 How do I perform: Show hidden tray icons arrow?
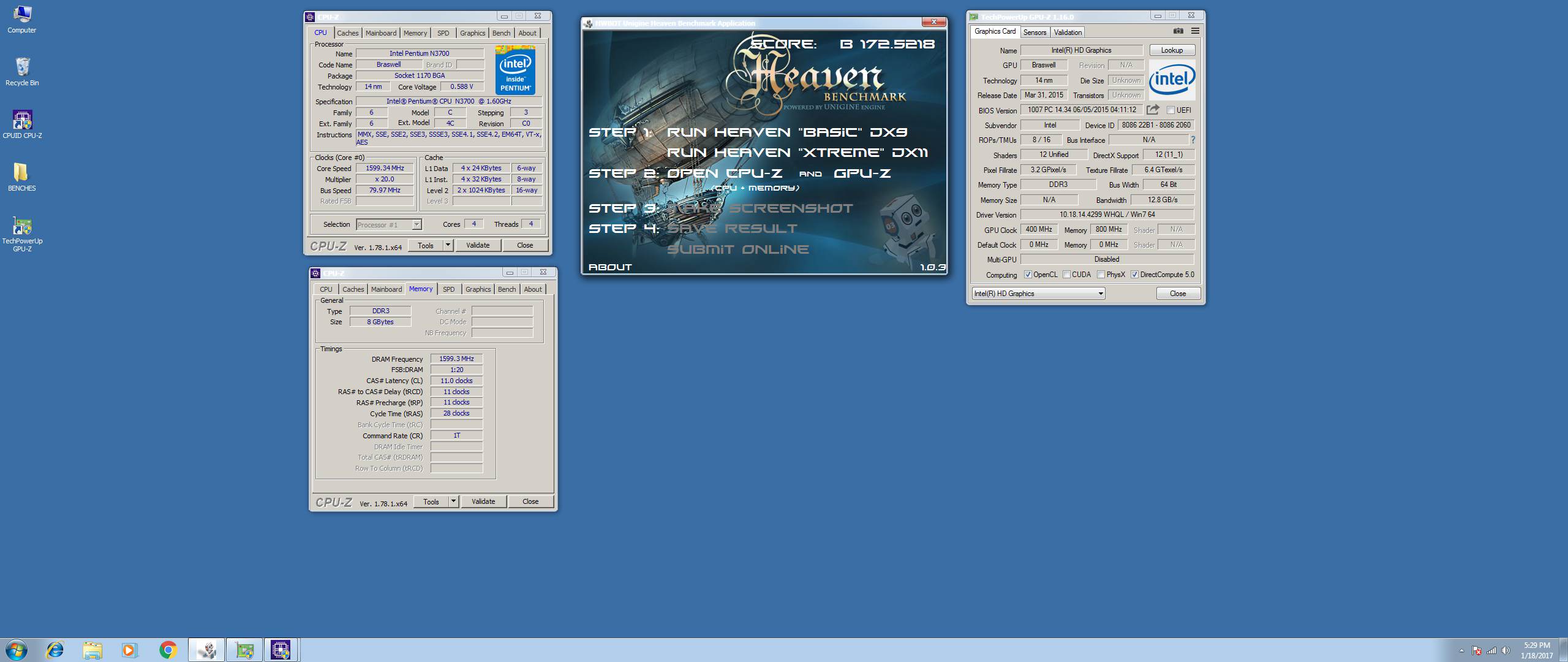(x=1461, y=650)
